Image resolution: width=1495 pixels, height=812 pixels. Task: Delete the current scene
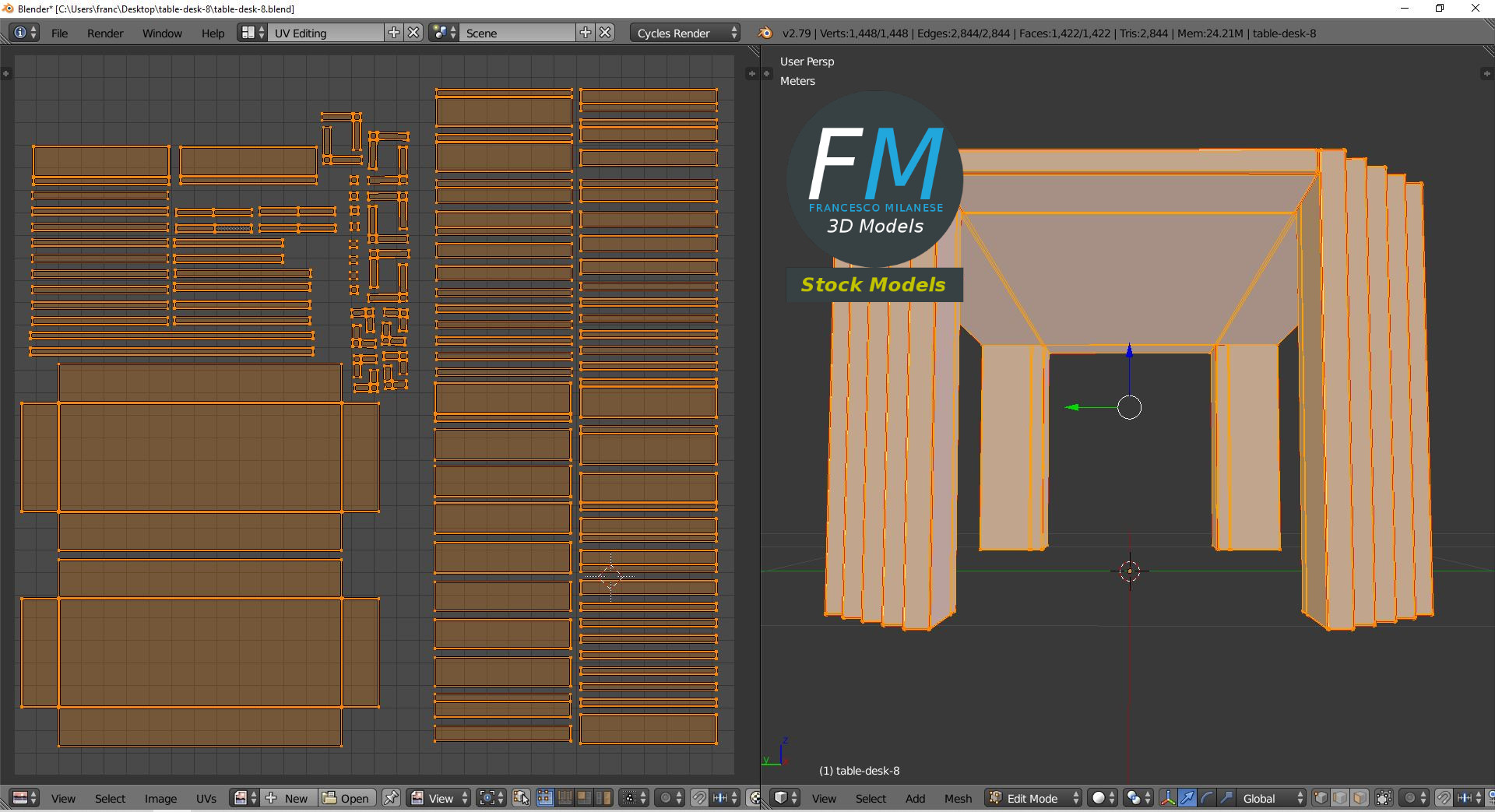605,33
